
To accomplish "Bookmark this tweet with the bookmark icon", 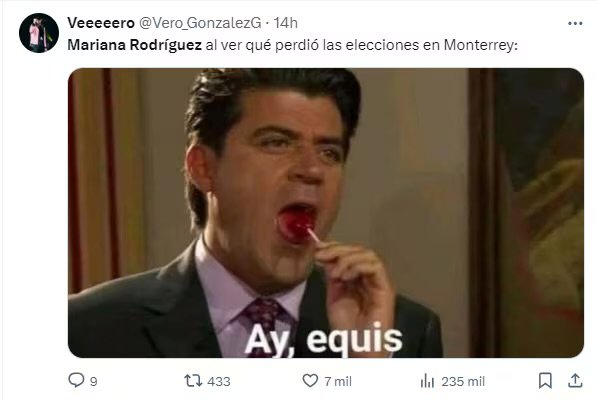I will (545, 380).
